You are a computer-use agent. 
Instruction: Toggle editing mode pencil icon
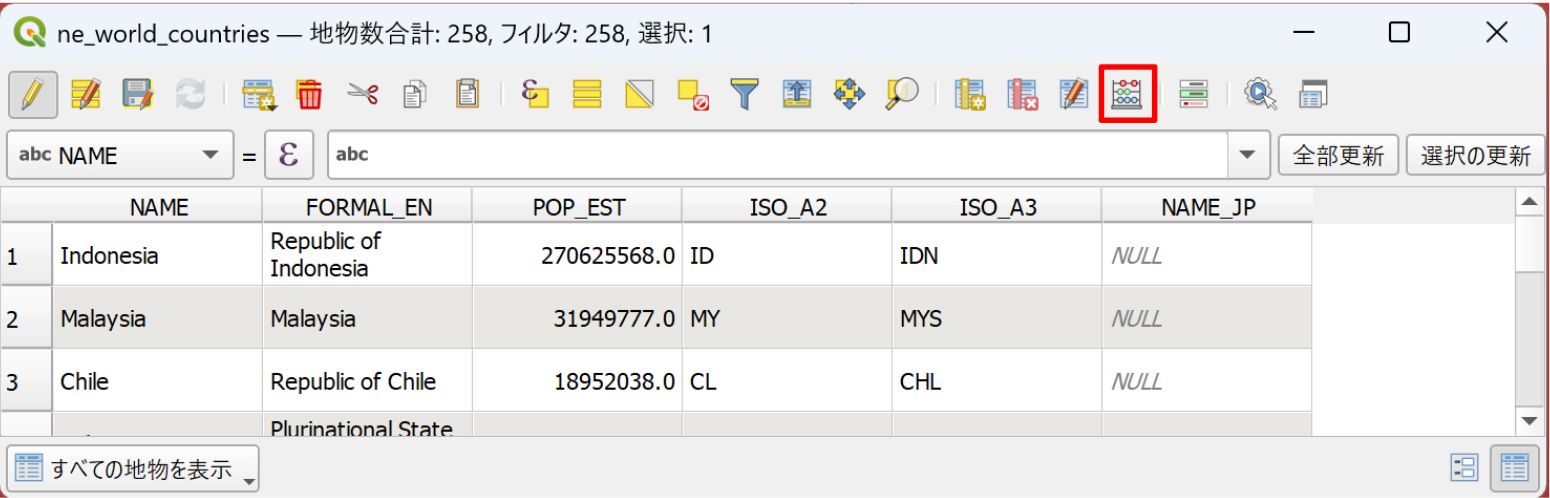(33, 95)
